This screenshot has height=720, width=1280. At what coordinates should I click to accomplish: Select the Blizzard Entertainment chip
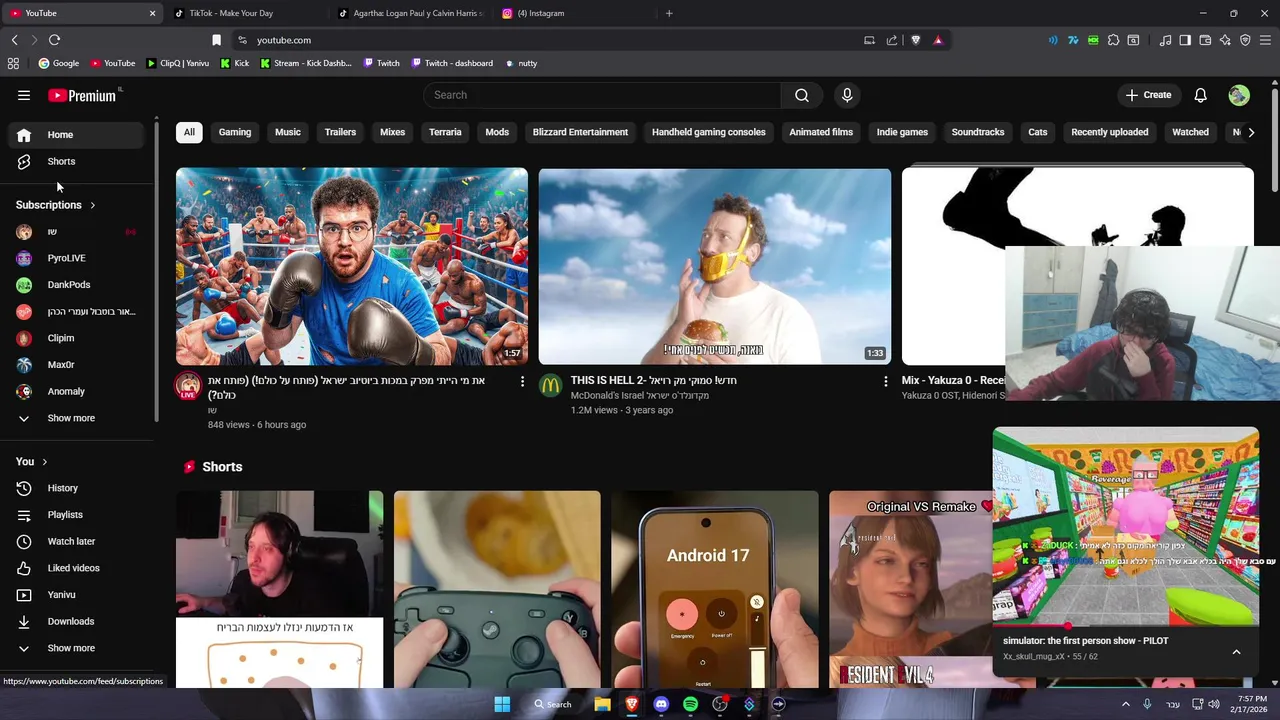580,132
